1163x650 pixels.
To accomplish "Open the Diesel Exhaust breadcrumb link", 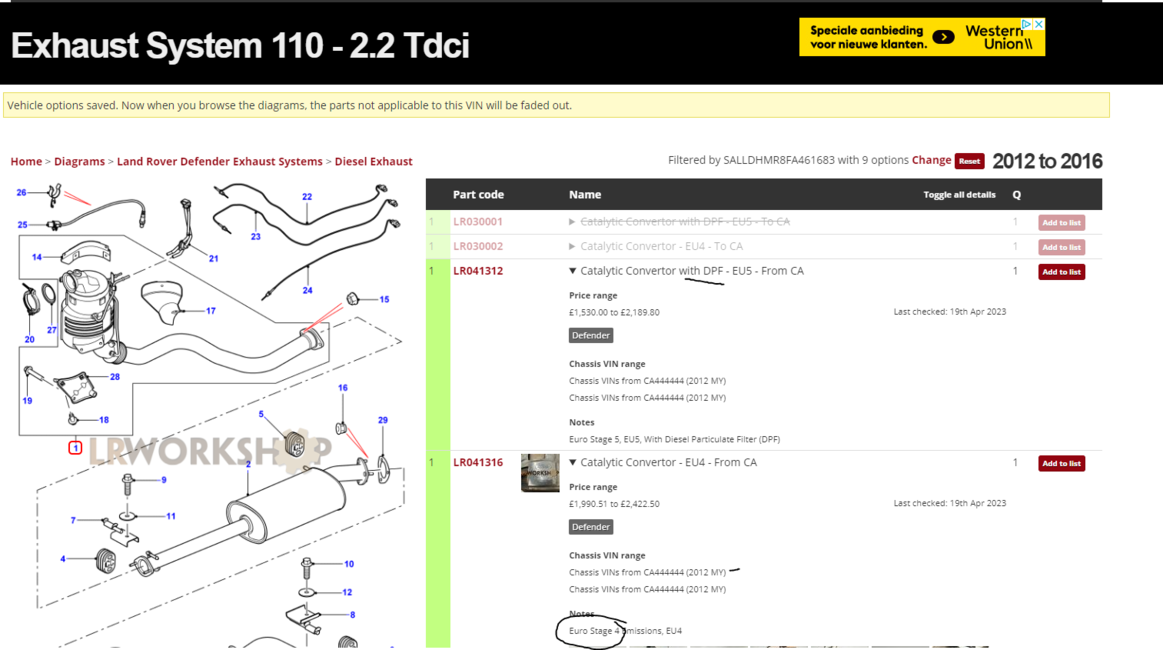I will (373, 162).
